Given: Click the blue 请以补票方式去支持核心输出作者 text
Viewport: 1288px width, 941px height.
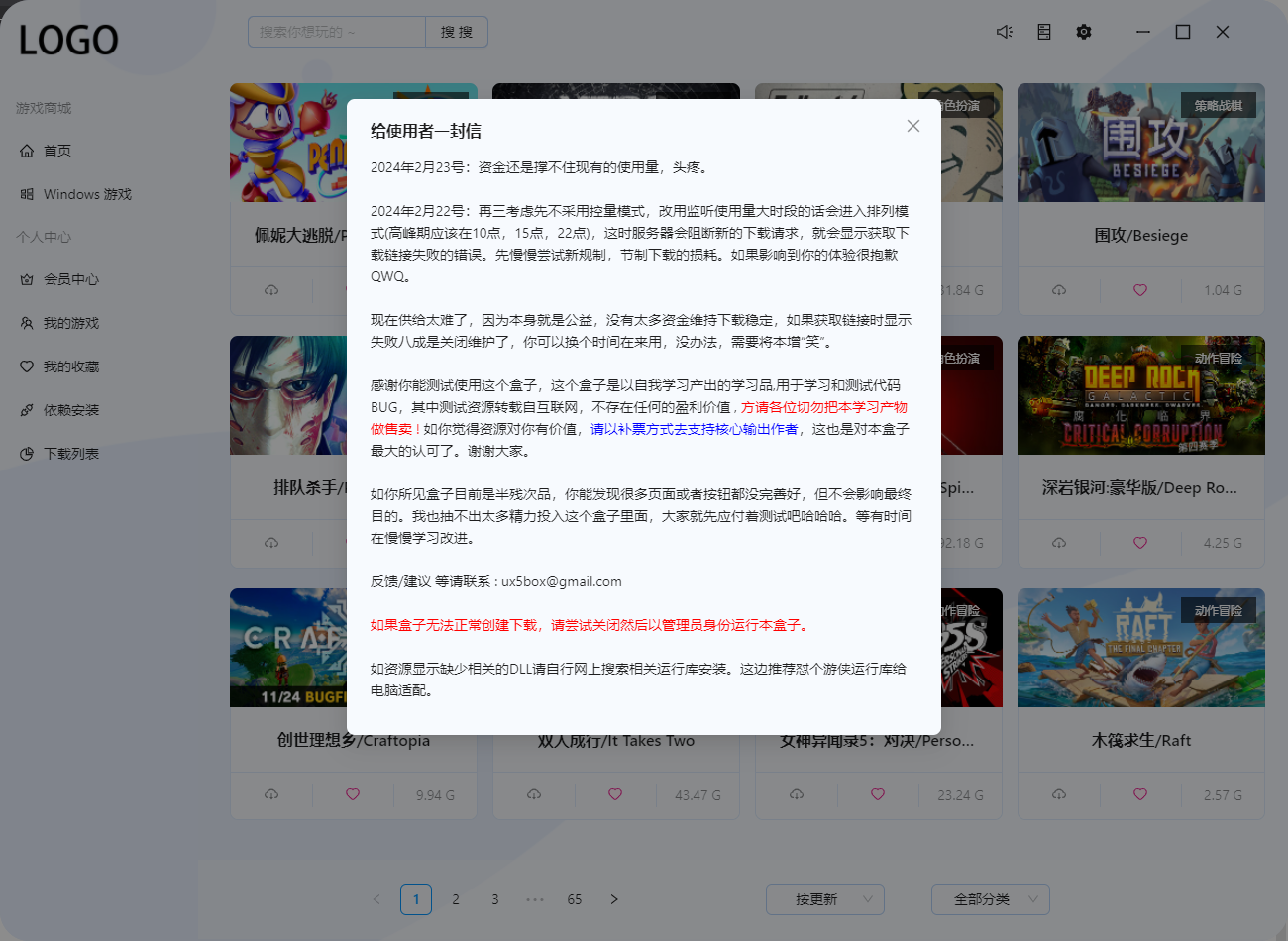Looking at the screenshot, I should tap(695, 429).
